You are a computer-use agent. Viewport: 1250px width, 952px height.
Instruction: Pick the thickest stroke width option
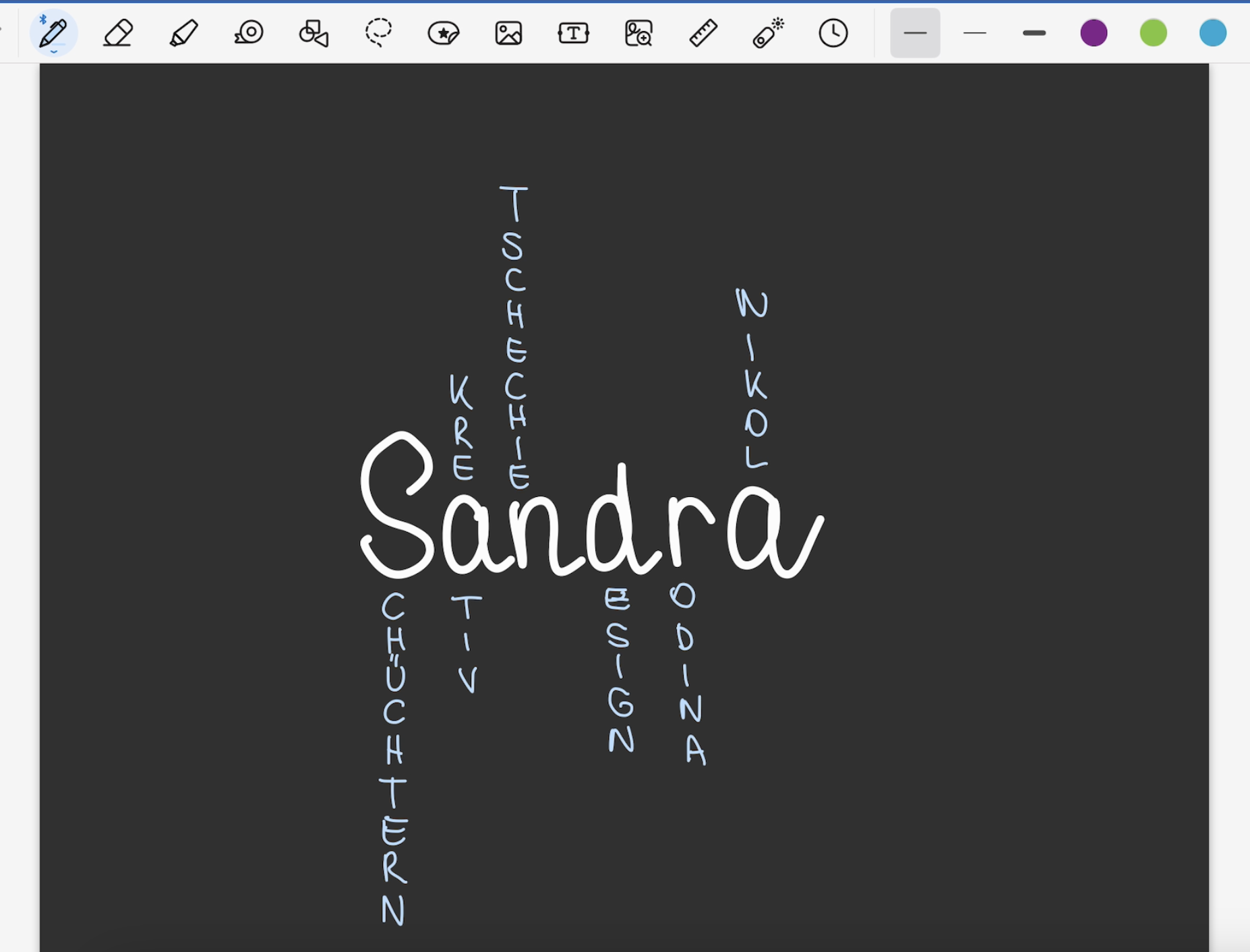coord(1034,32)
